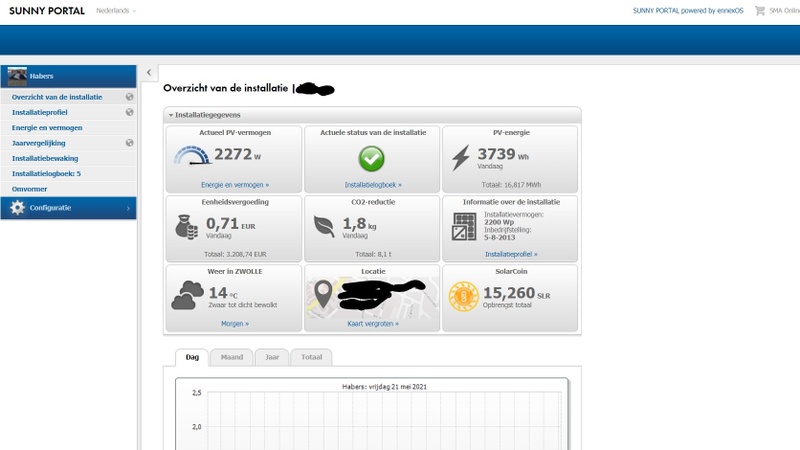
Task: Click the PV power gauge icon
Action: coord(192,156)
